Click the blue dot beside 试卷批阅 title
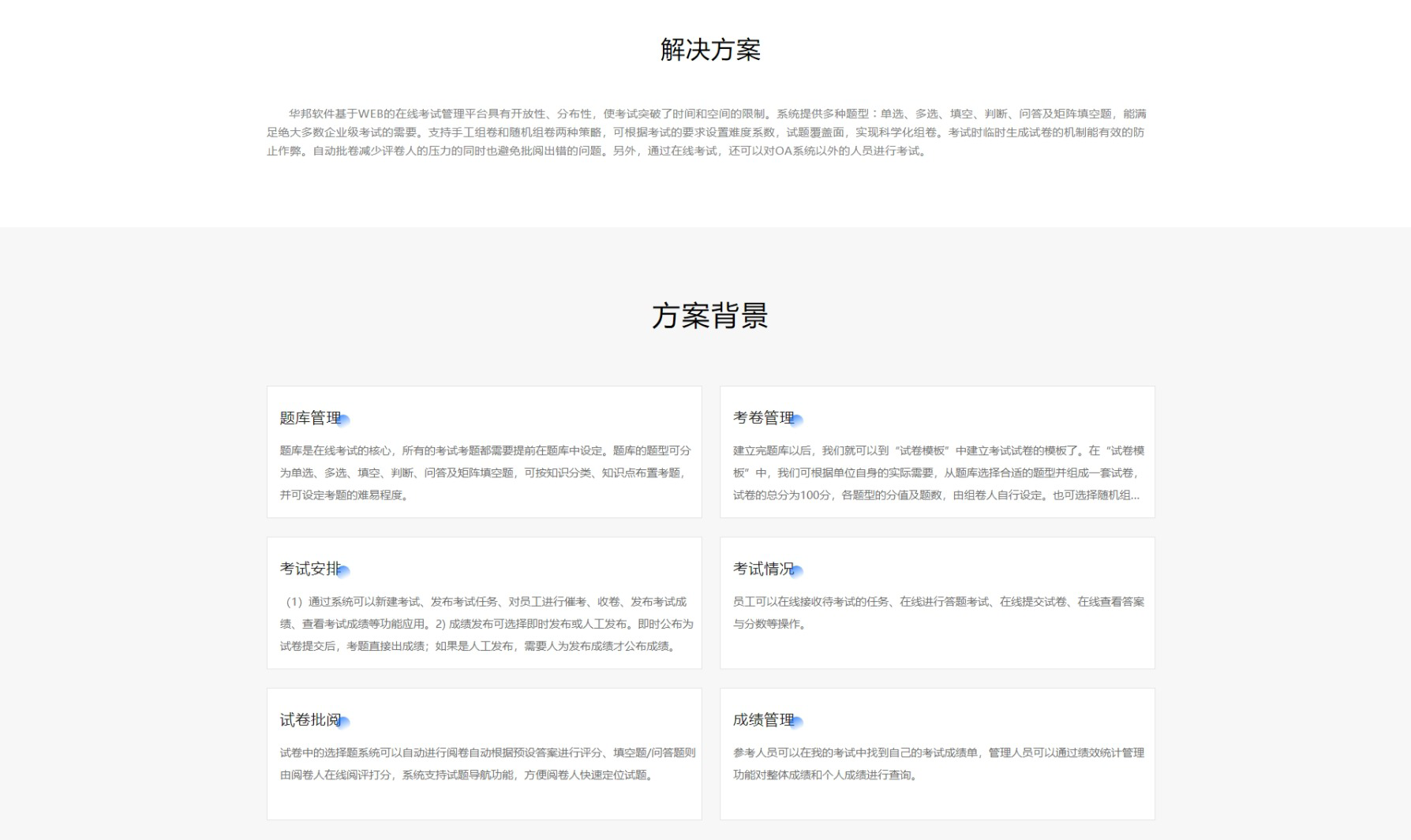Screen dimensions: 1411x840 point(343,722)
